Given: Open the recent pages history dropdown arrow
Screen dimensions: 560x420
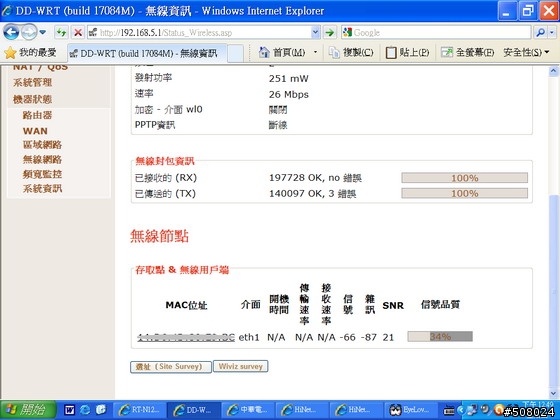Looking at the screenshot, I should pos(42,32).
